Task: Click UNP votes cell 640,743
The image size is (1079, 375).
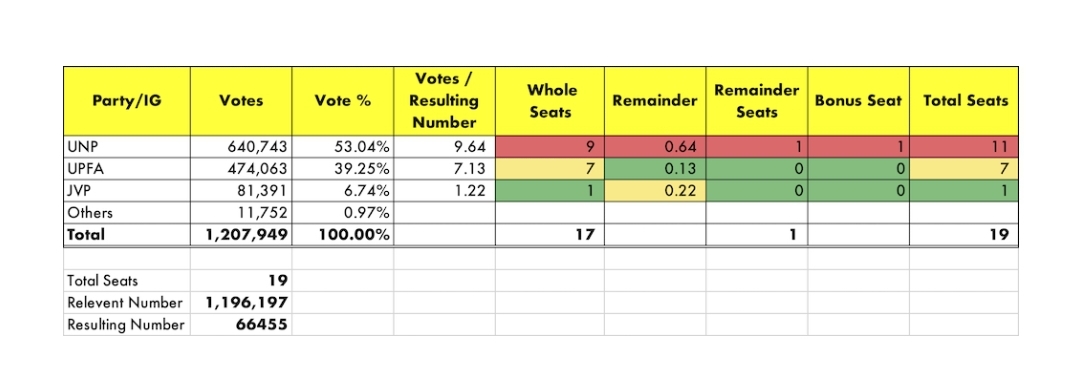Action: point(241,146)
